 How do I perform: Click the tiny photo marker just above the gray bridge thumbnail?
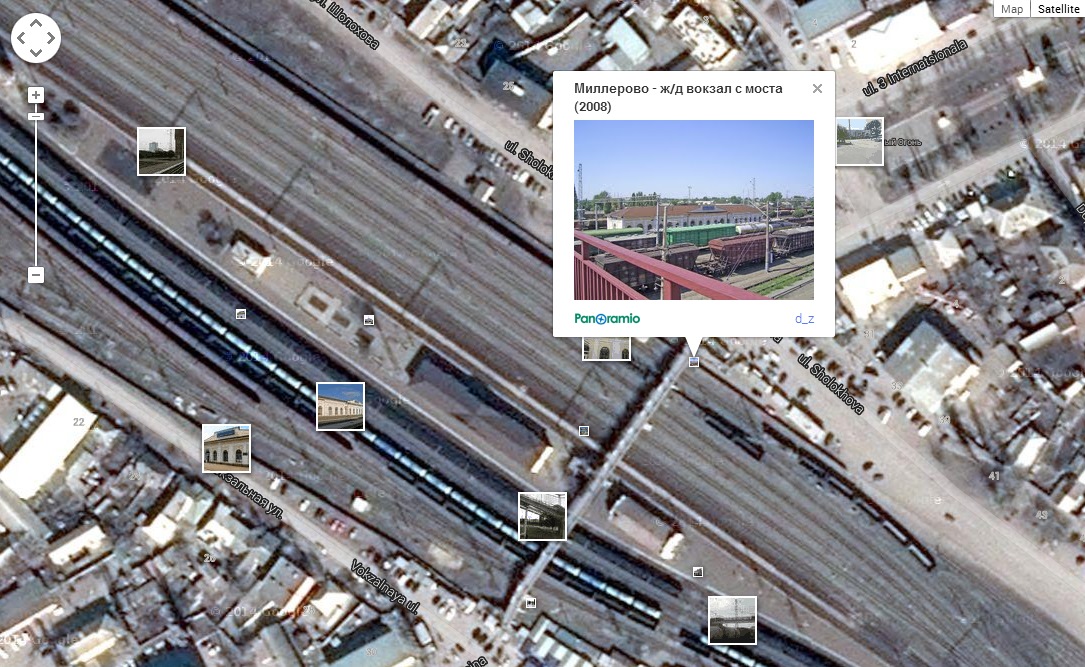click(x=698, y=572)
